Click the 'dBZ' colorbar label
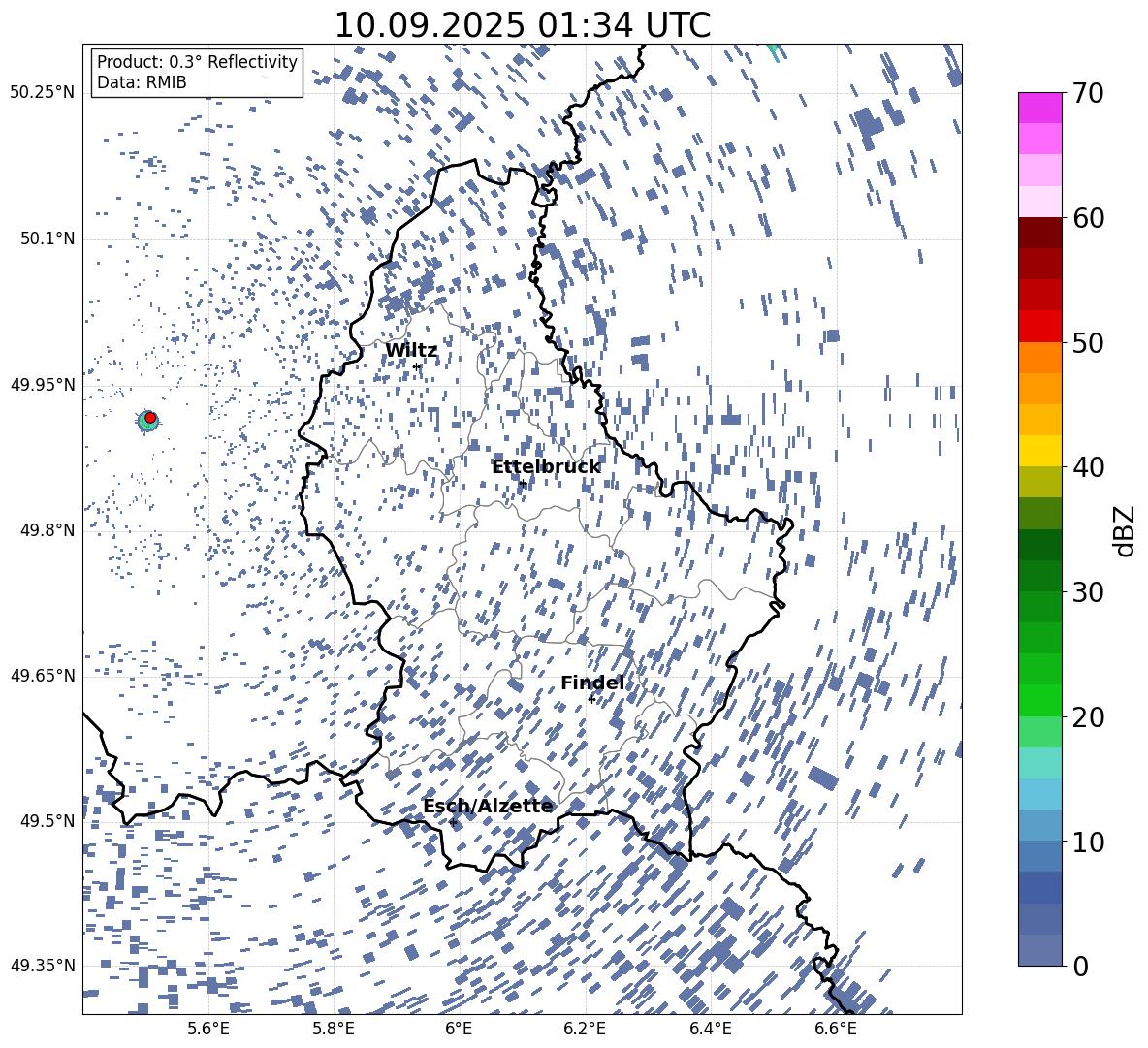The height and width of the screenshot is (1048, 1148). (x=1125, y=530)
